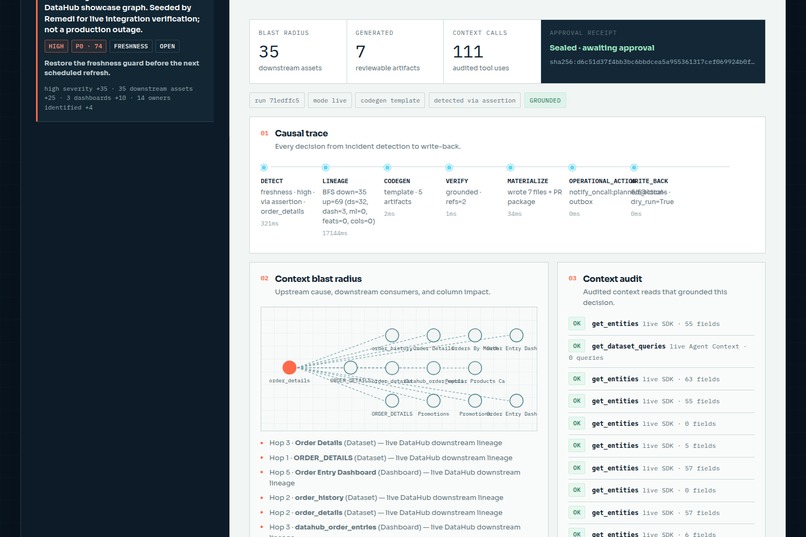This screenshot has height=537, width=806.
Task: Select the Orders By Month graph node
Action: tap(475, 336)
